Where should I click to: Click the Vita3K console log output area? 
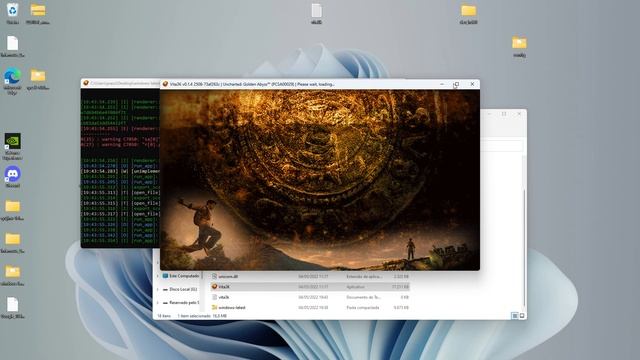tap(120, 167)
